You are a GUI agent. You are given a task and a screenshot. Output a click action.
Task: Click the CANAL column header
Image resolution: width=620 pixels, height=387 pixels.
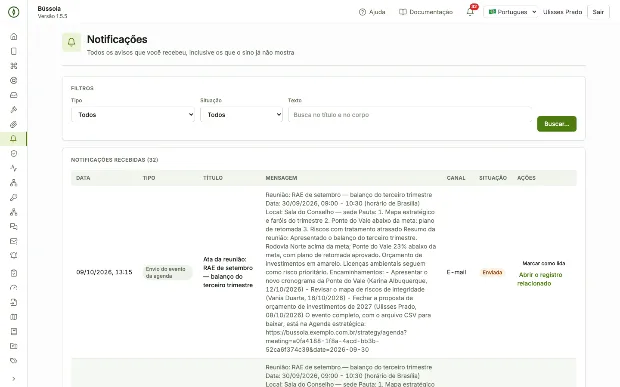(456, 178)
